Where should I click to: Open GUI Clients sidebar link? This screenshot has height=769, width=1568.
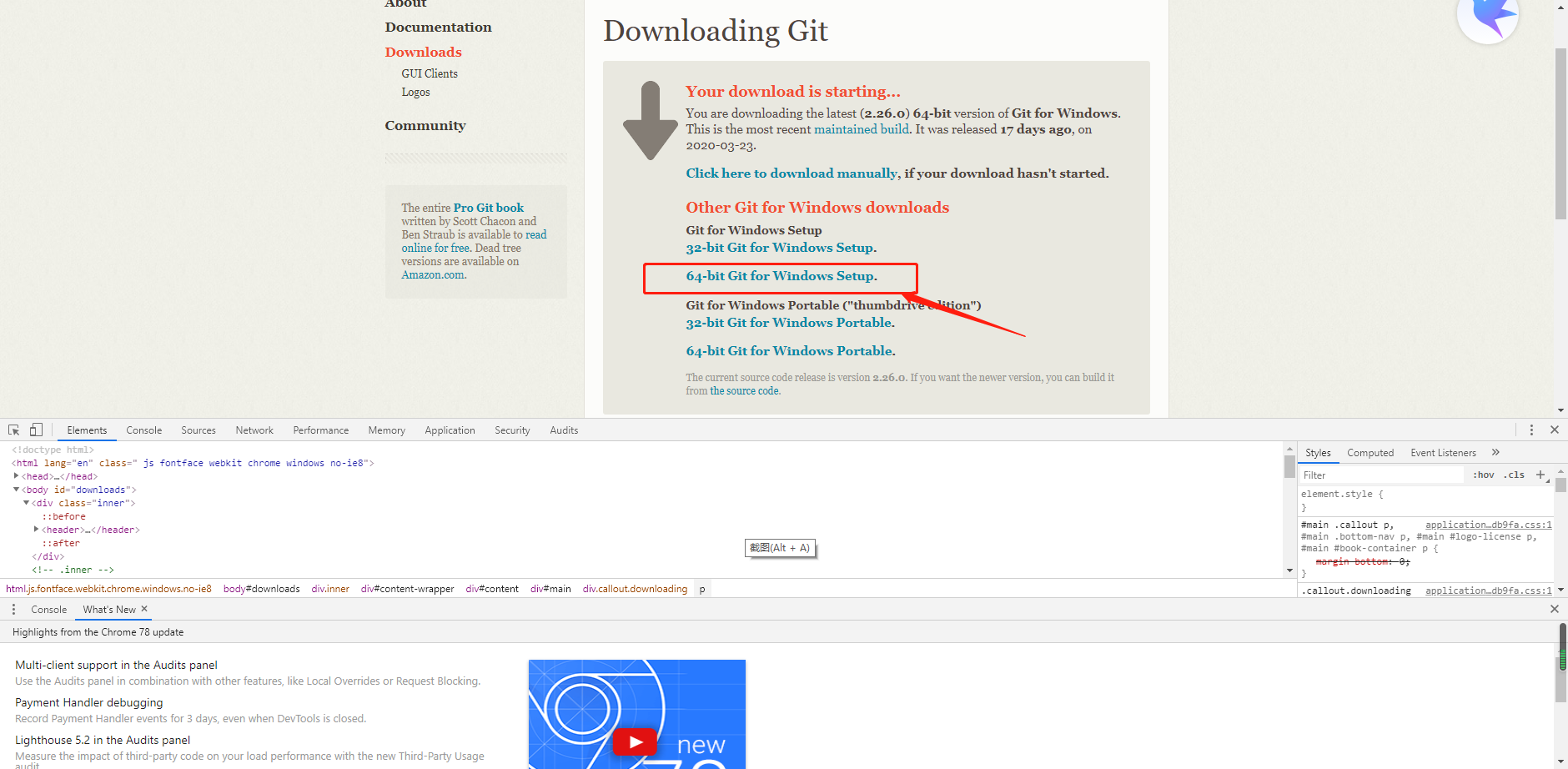click(430, 73)
